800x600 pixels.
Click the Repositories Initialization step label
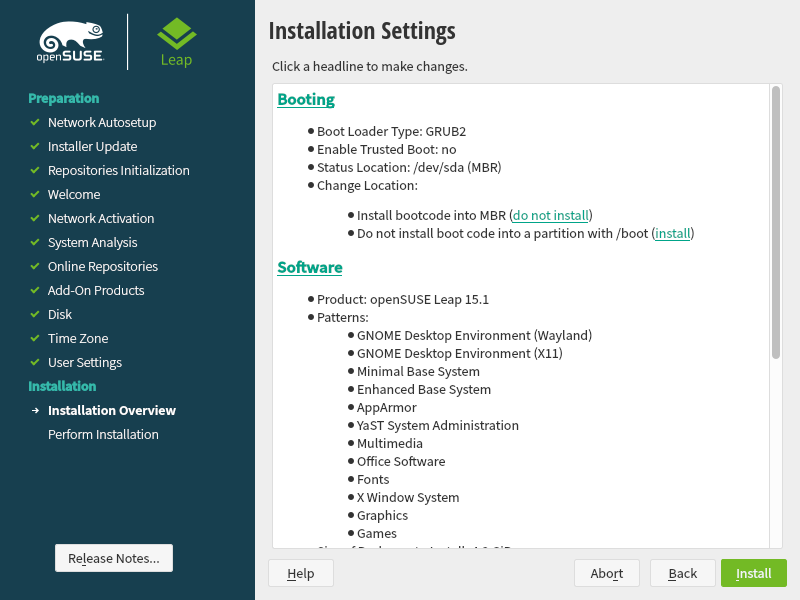point(118,170)
